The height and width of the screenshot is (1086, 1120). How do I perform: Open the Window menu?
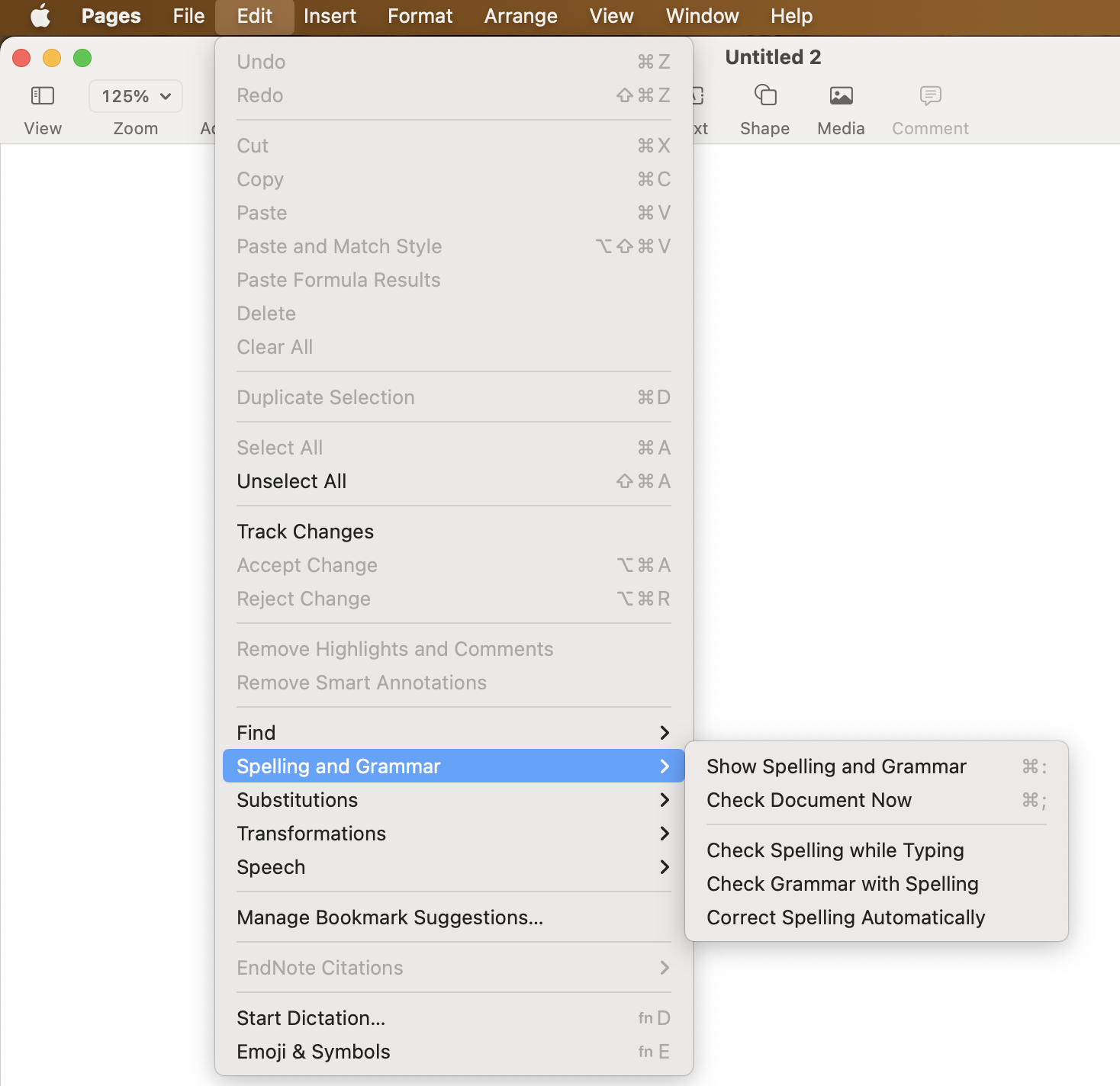703,16
